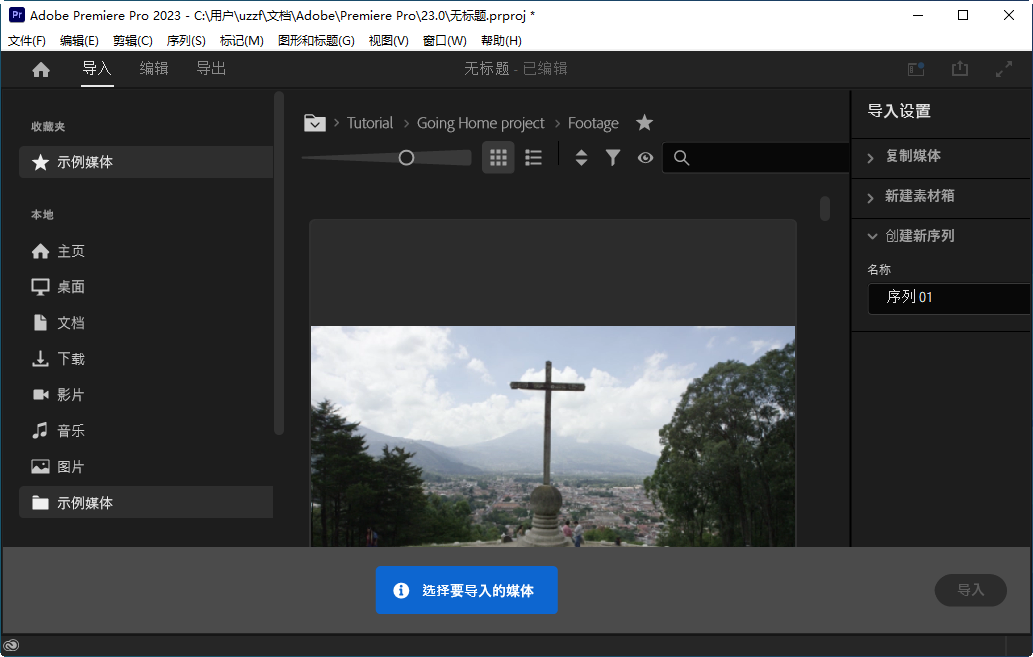Viewport: 1033px width, 657px height.
Task: Switch to the 编辑 workspace tab
Action: click(154, 69)
